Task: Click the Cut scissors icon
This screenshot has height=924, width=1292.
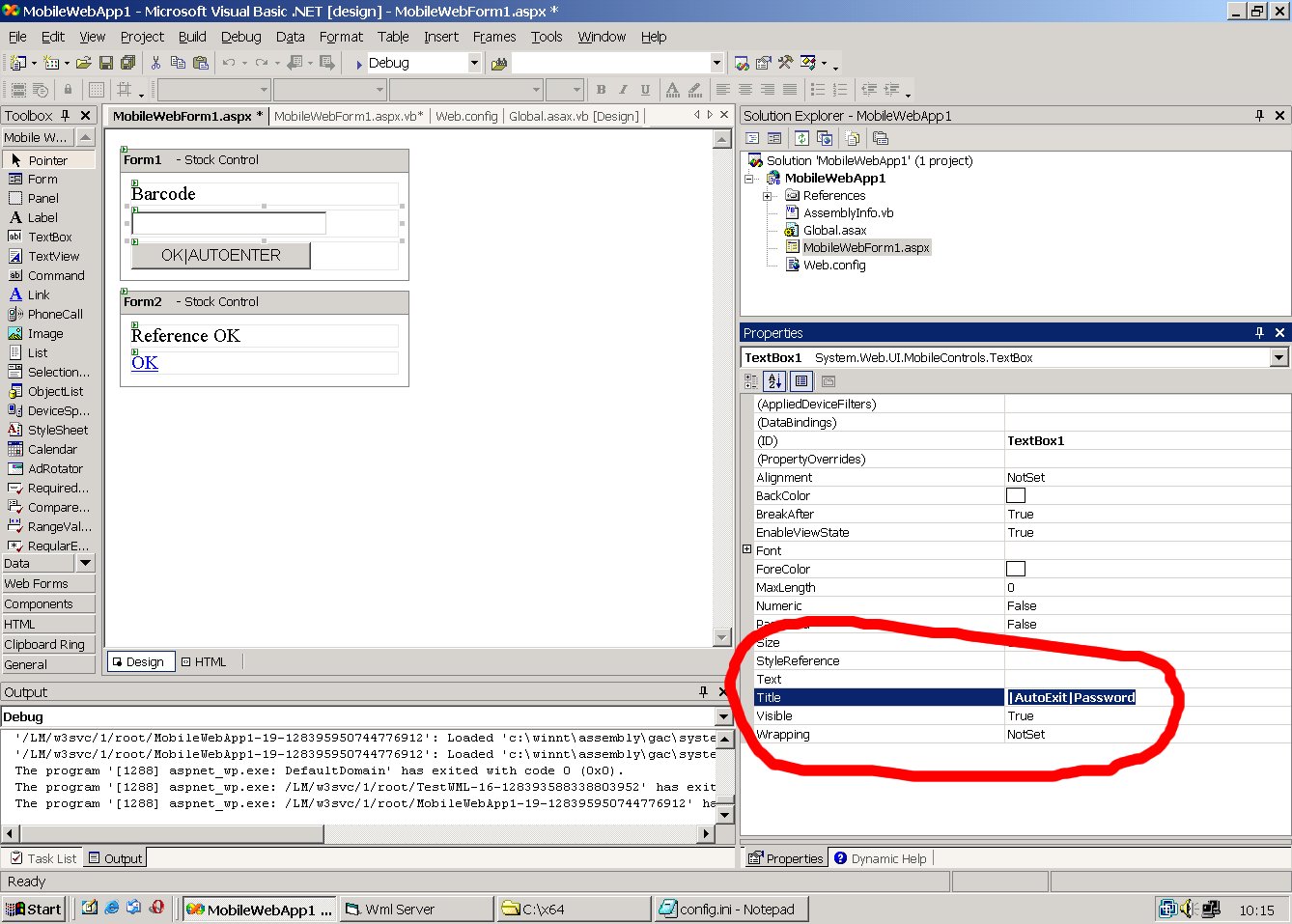Action: 155,63
